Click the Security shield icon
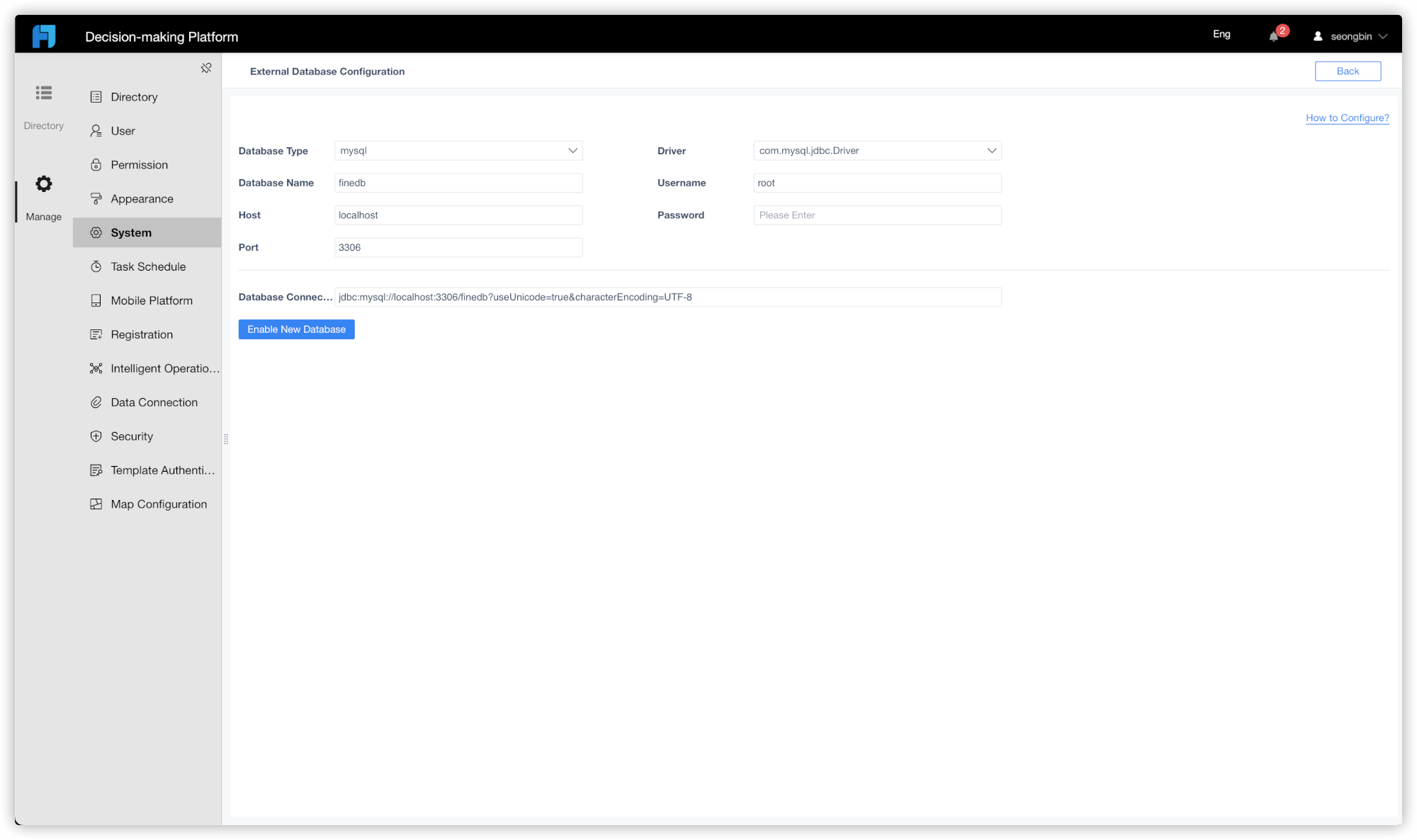The width and height of the screenshot is (1417, 840). tap(96, 436)
